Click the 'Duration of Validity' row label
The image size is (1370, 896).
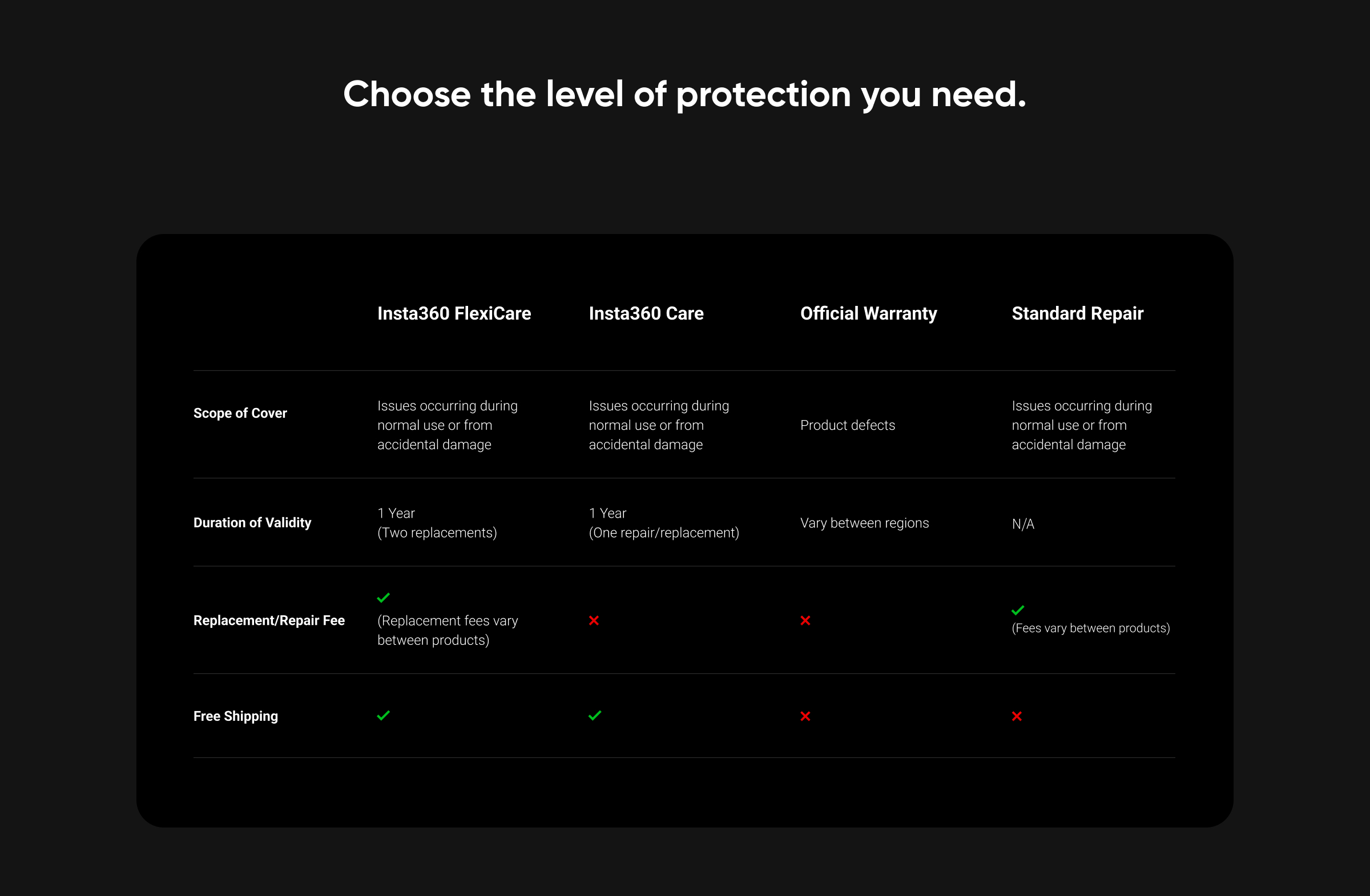click(x=252, y=523)
